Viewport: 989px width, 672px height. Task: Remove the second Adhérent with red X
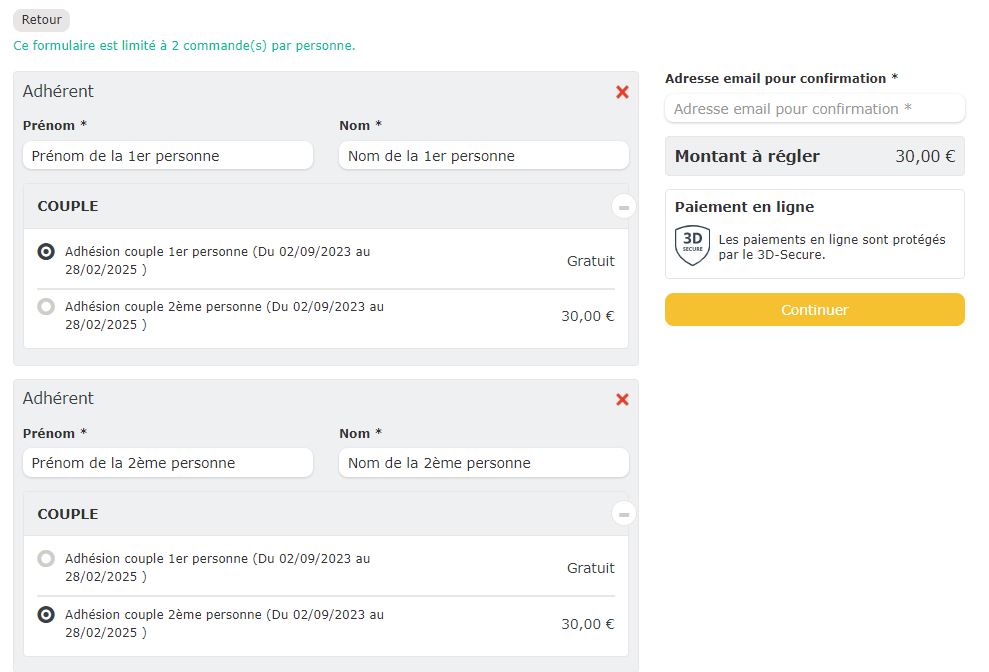click(x=622, y=400)
